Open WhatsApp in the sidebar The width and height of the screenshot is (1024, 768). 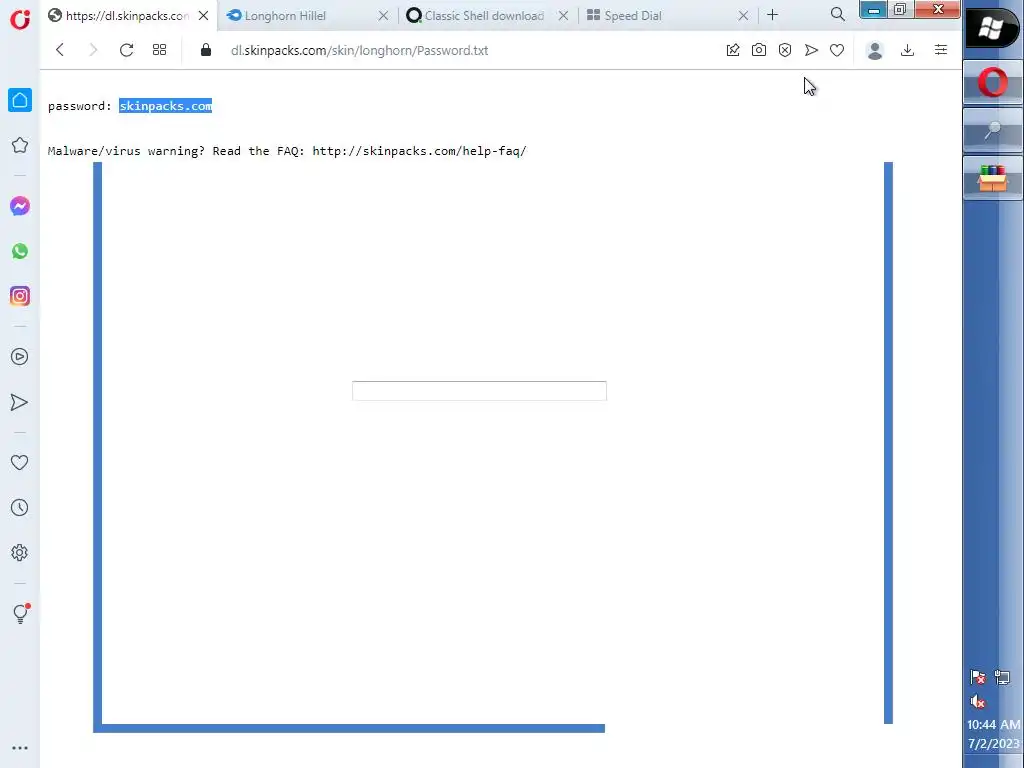click(x=20, y=251)
